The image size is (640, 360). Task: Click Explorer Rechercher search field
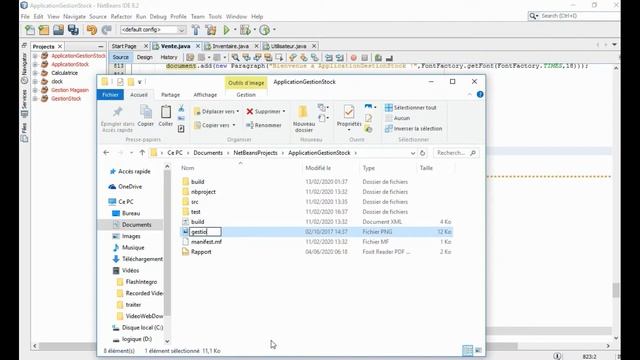point(456,153)
